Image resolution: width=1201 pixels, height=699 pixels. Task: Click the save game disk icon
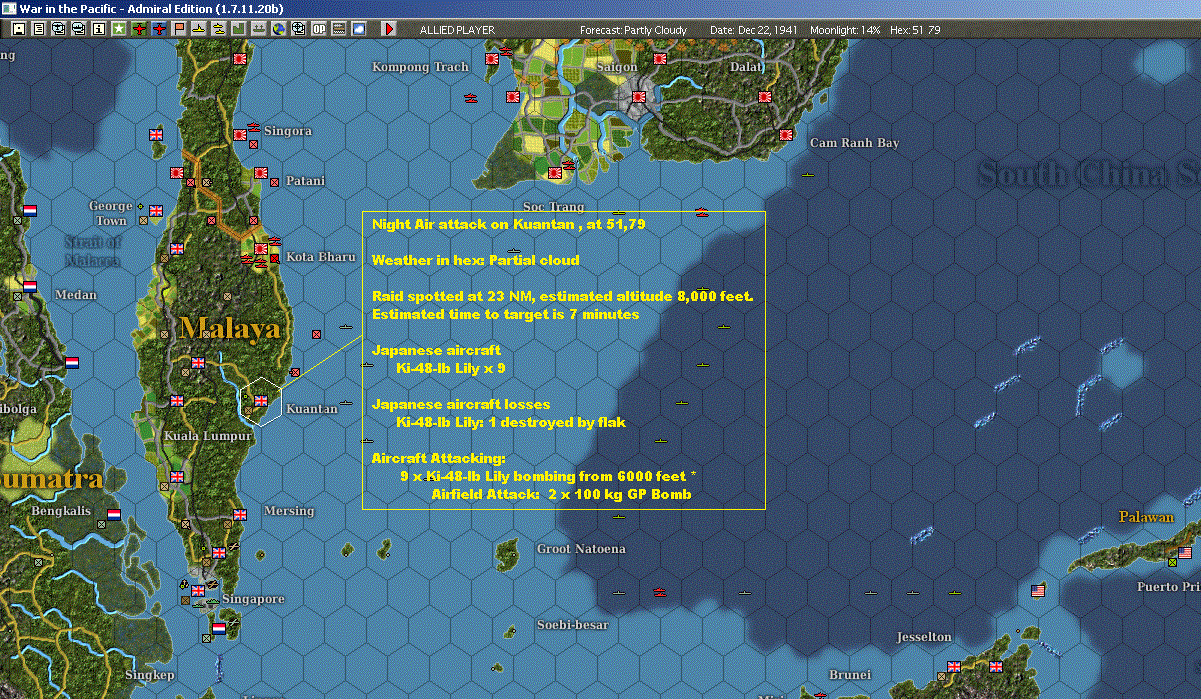[x=18, y=29]
